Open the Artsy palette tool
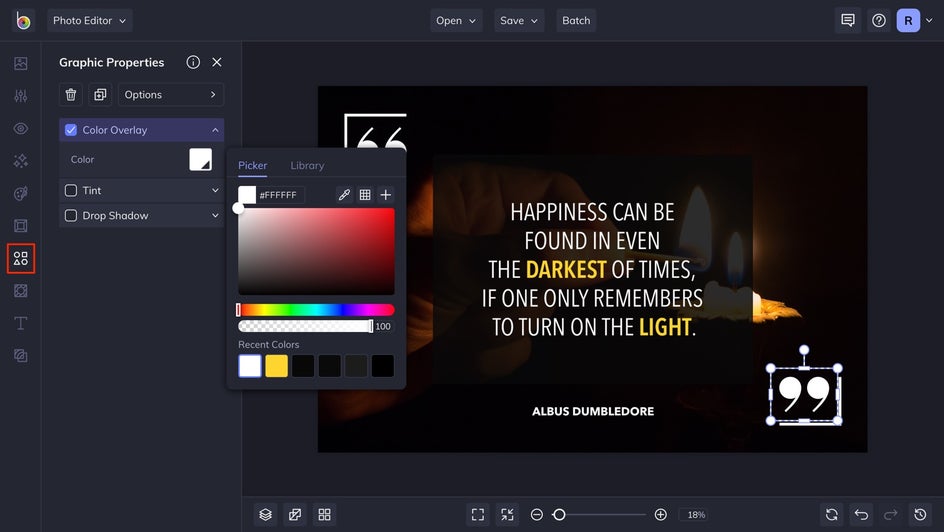This screenshot has height=532, width=944. (x=20, y=193)
